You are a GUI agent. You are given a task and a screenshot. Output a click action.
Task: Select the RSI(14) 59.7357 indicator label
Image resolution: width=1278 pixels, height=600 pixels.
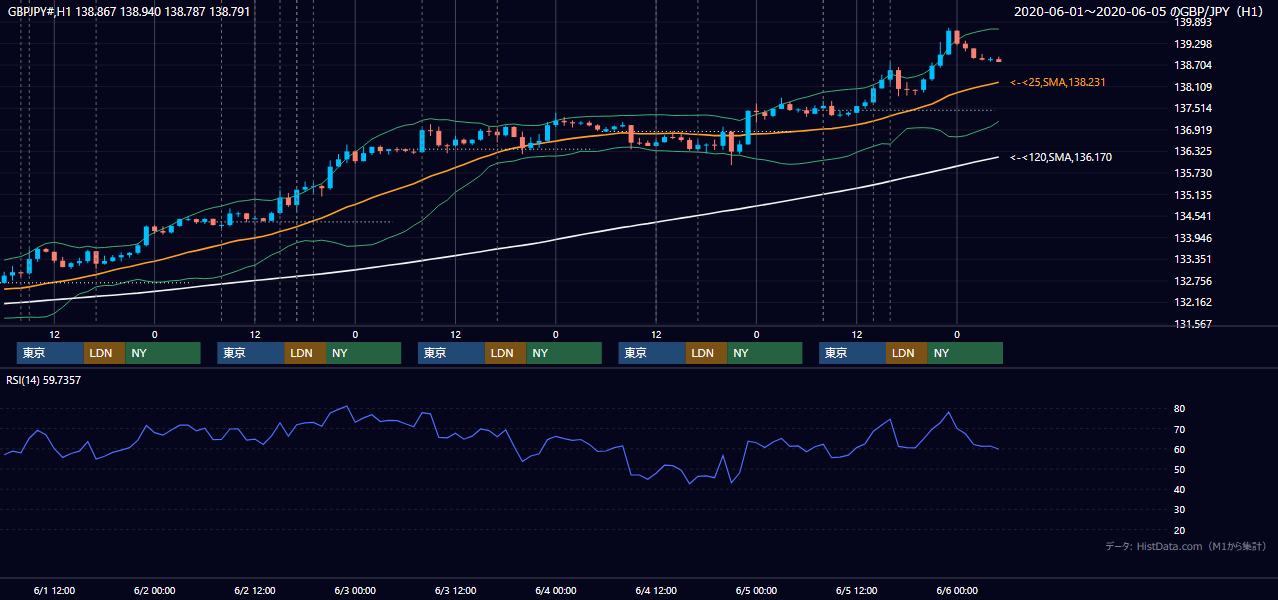pos(44,380)
